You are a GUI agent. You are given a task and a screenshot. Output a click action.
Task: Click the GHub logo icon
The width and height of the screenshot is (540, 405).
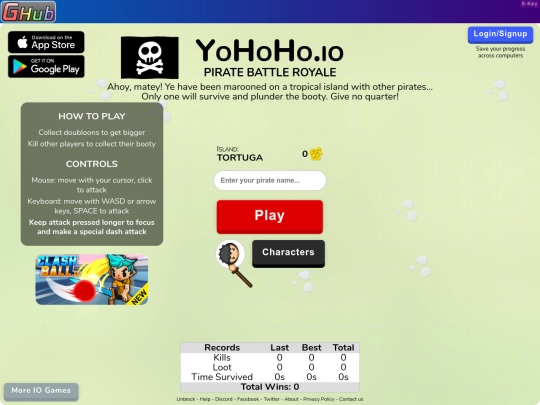pyautogui.click(x=29, y=11)
